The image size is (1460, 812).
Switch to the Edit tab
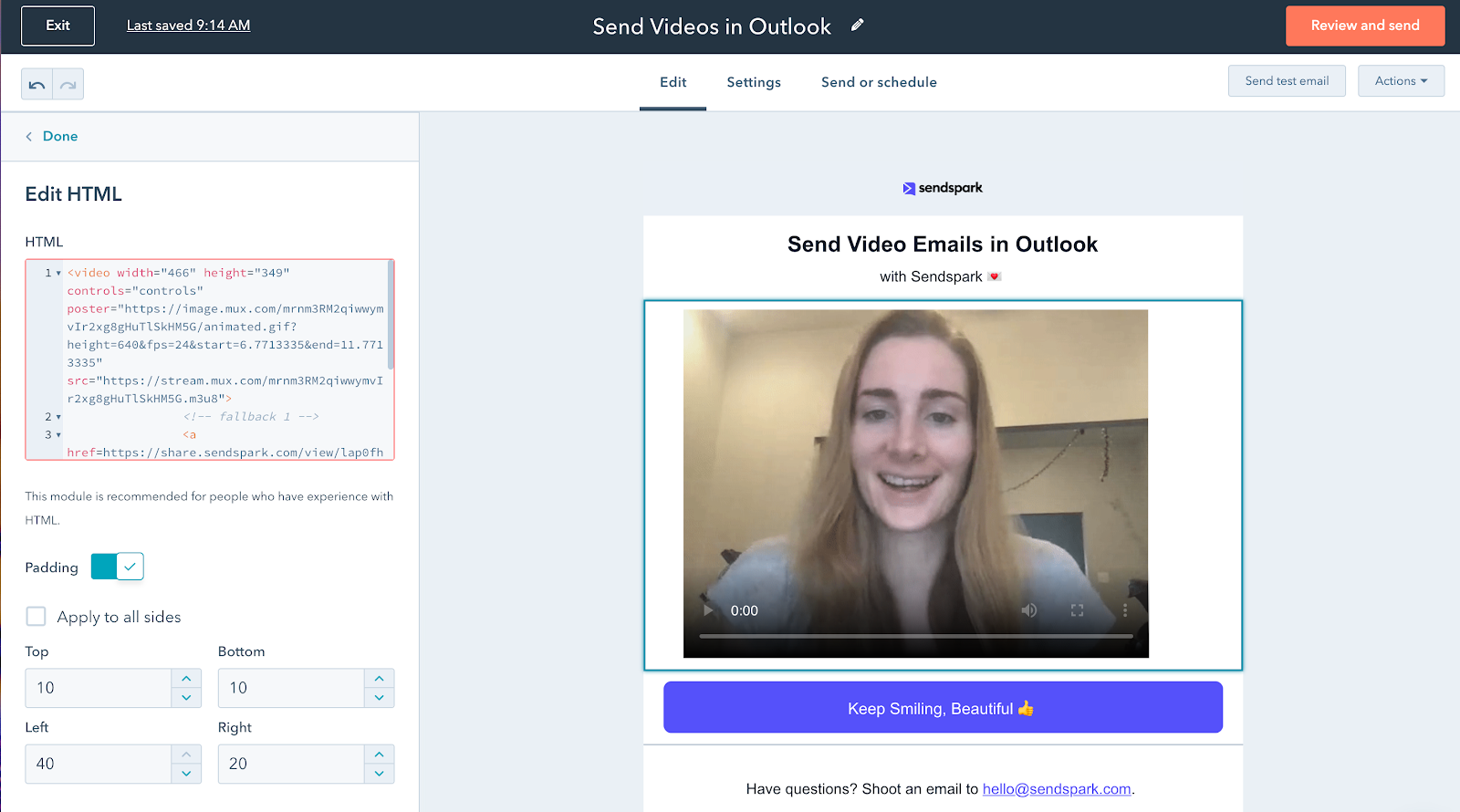point(673,82)
